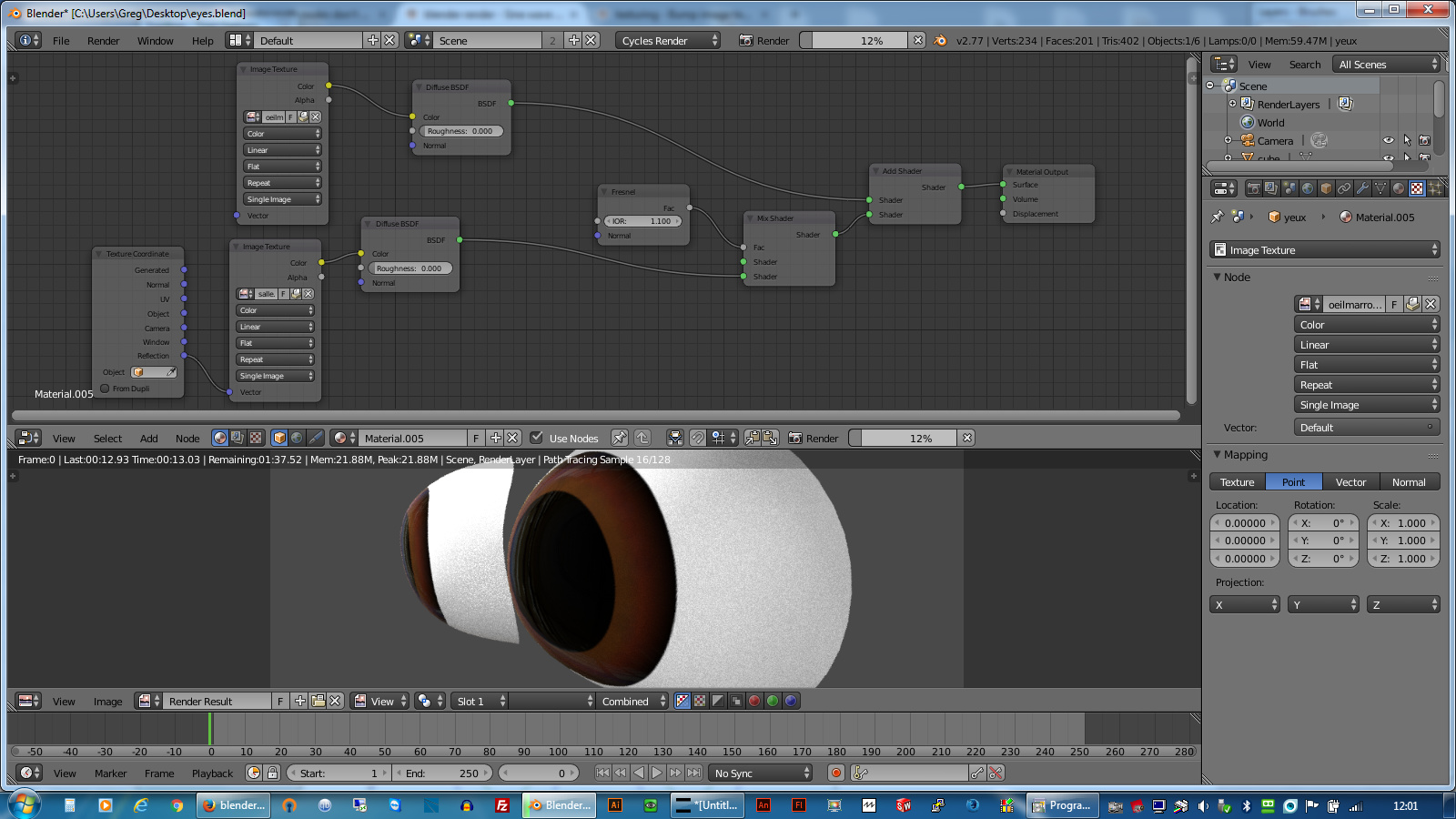Click play animation button in timeline
Screen dimensions: 1456x819
(657, 773)
